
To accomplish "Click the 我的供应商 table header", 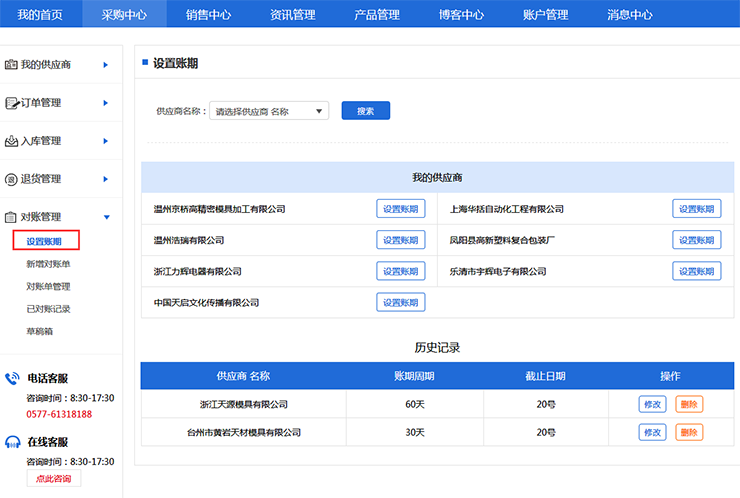I will point(437,177).
